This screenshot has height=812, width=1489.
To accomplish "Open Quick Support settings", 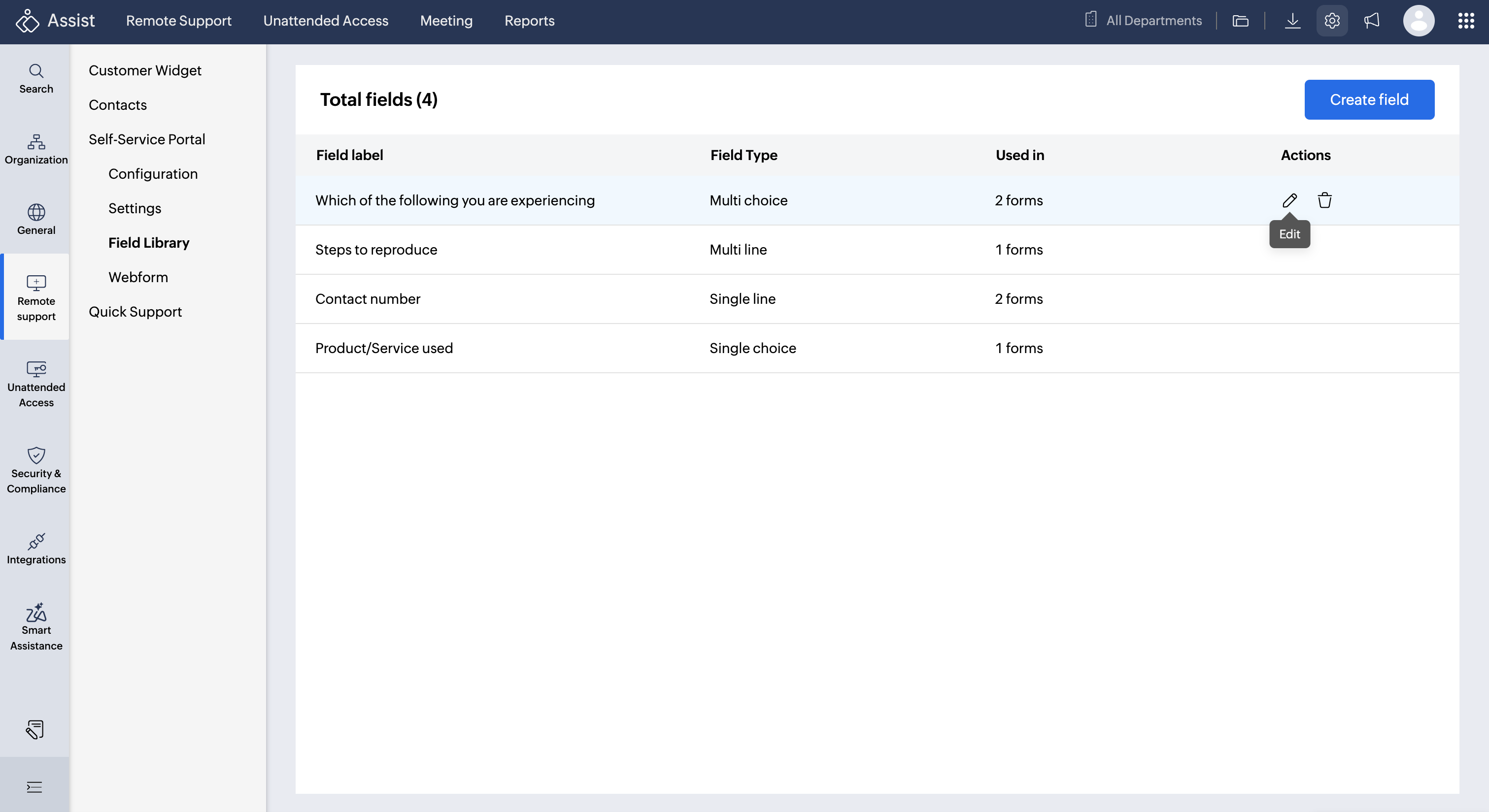I will coord(135,312).
